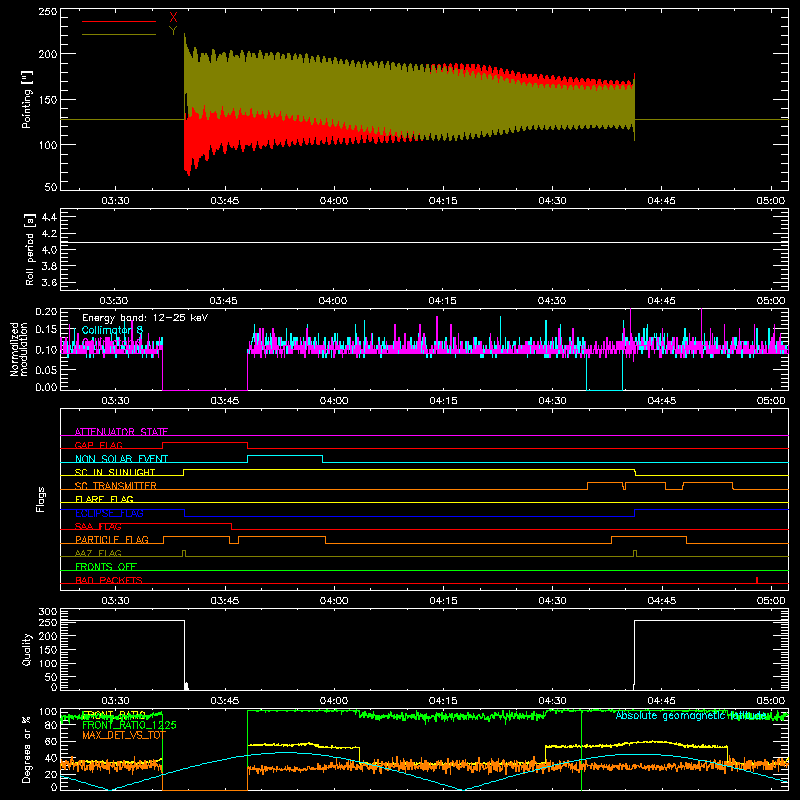The image size is (800, 800).
Task: Click the "Flags" vertical axis title
Action: [41, 499]
